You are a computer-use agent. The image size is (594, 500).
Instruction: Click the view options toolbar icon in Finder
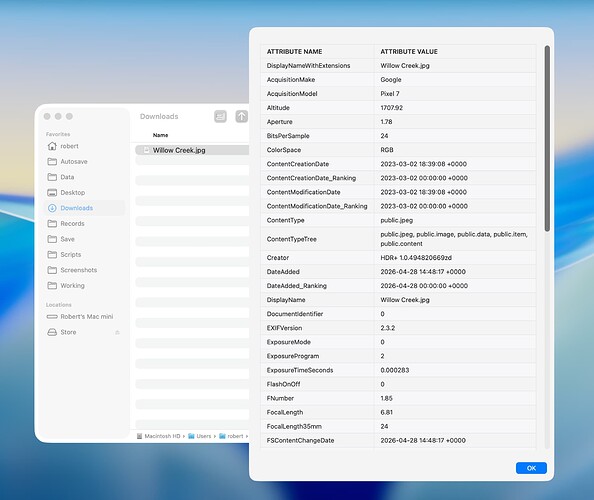coord(220,116)
